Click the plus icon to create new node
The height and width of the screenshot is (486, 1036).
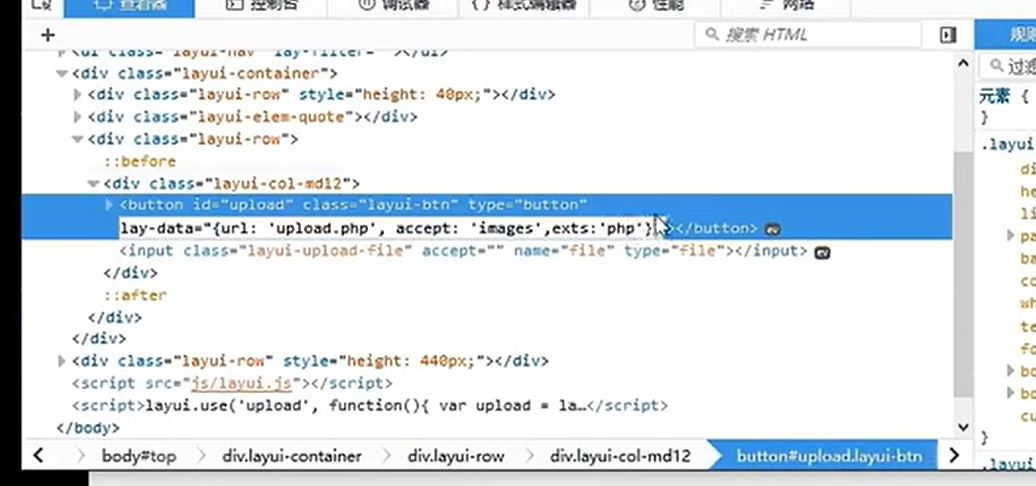pos(48,35)
